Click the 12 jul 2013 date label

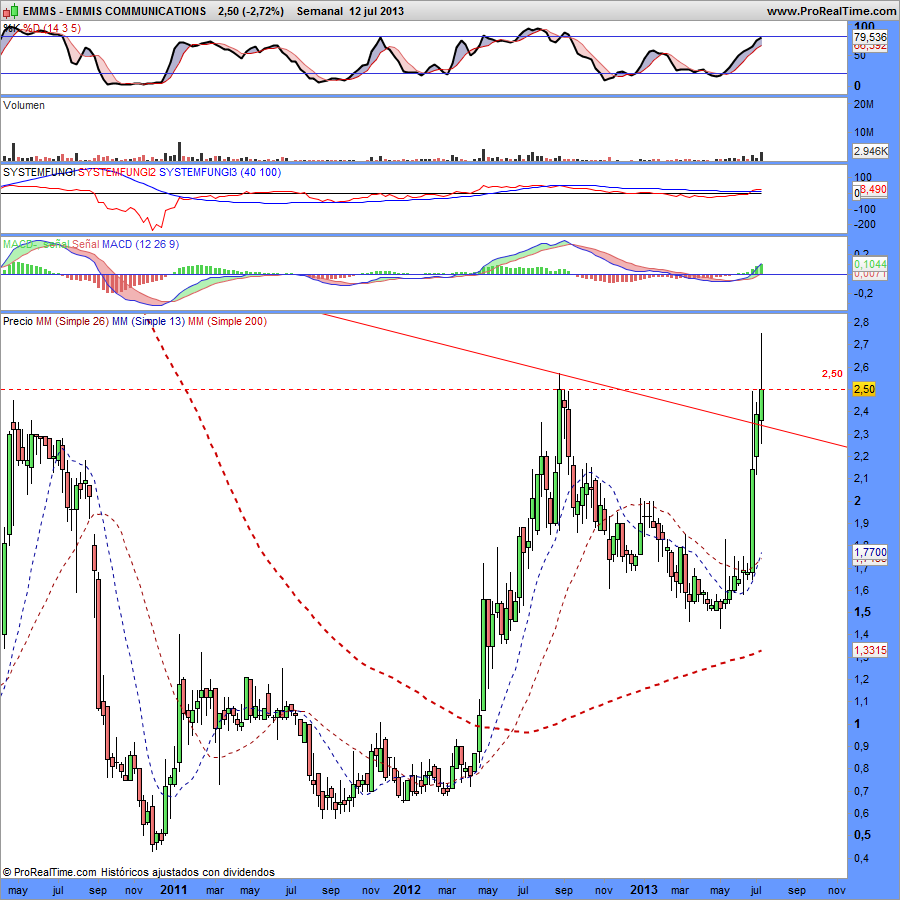click(x=376, y=11)
